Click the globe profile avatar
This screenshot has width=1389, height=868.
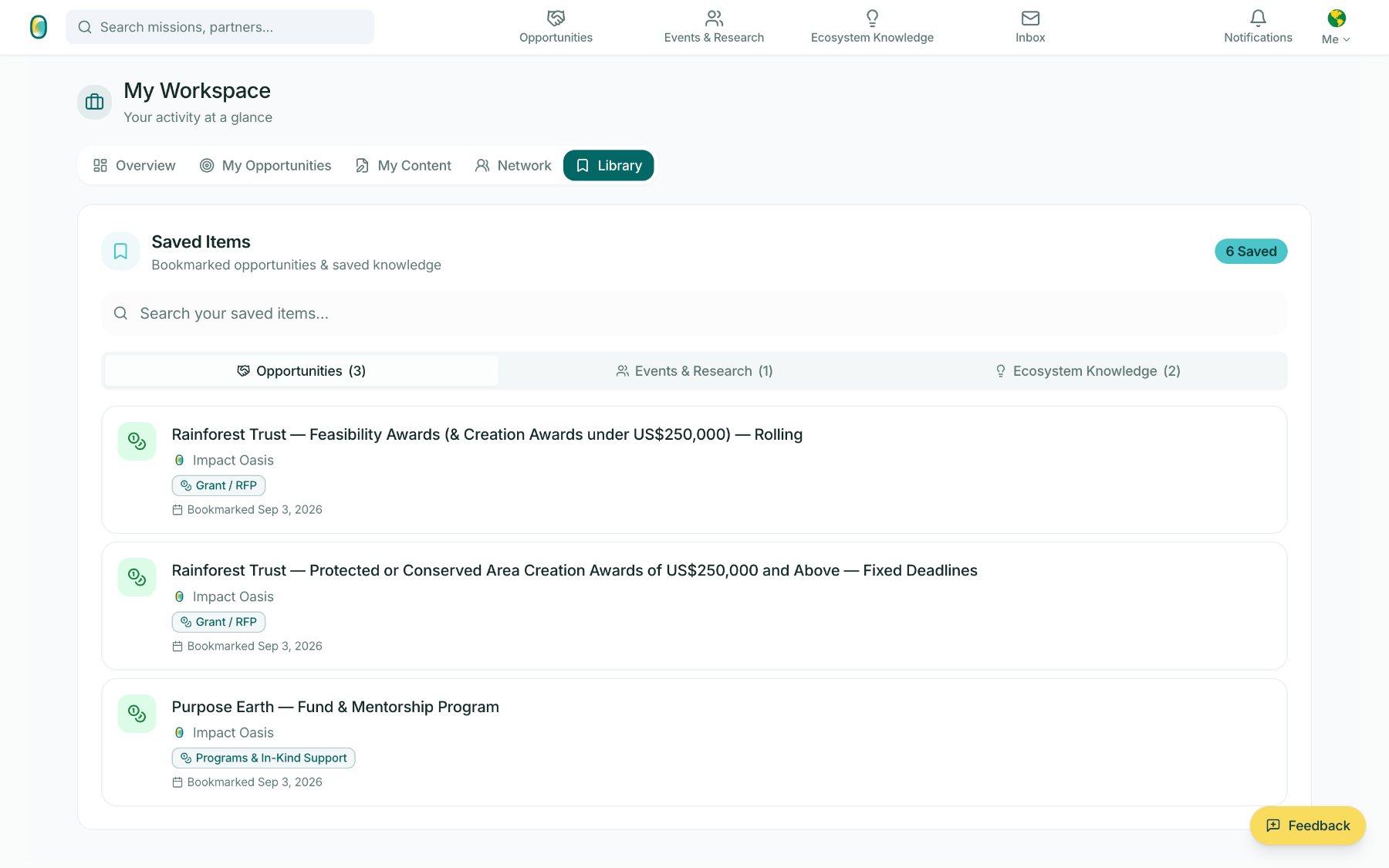click(x=1337, y=18)
